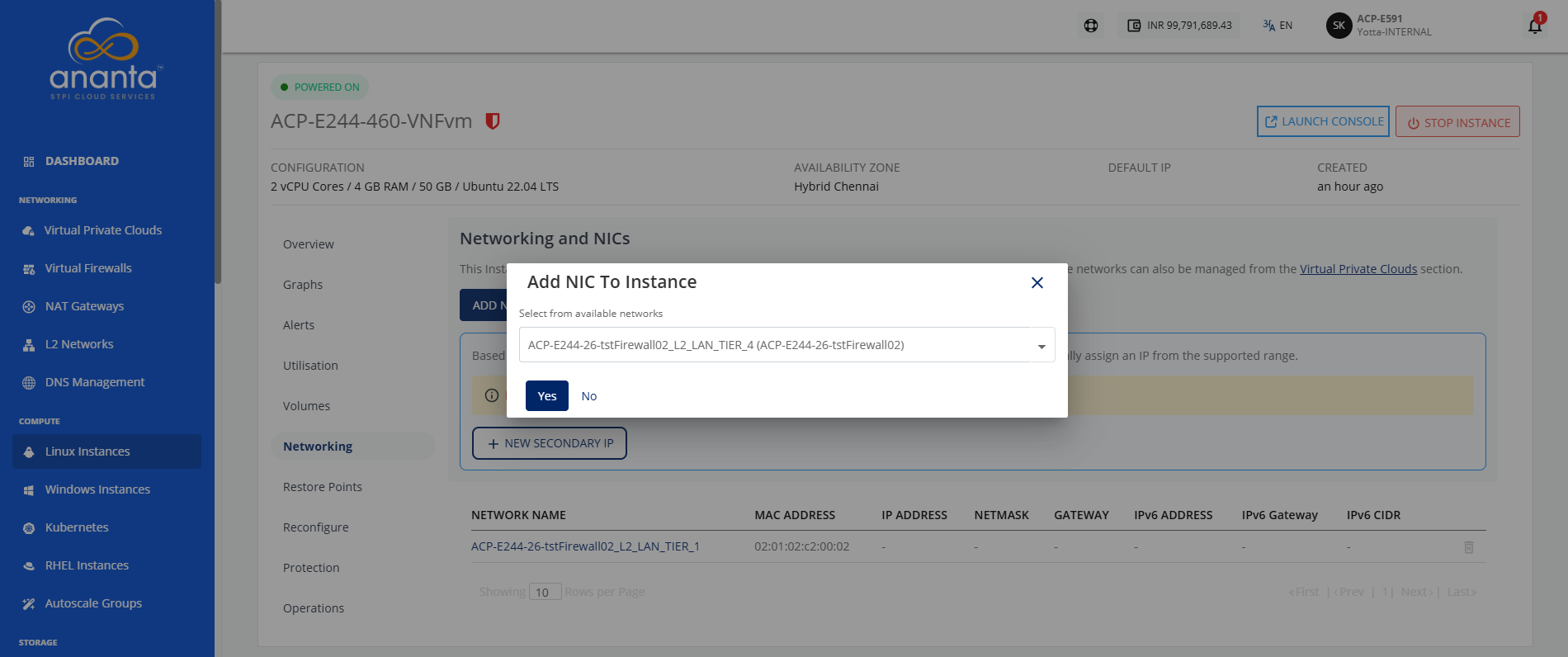Image resolution: width=1568 pixels, height=657 pixels.
Task: Click the support lifebuoy icon in header
Action: click(1091, 26)
